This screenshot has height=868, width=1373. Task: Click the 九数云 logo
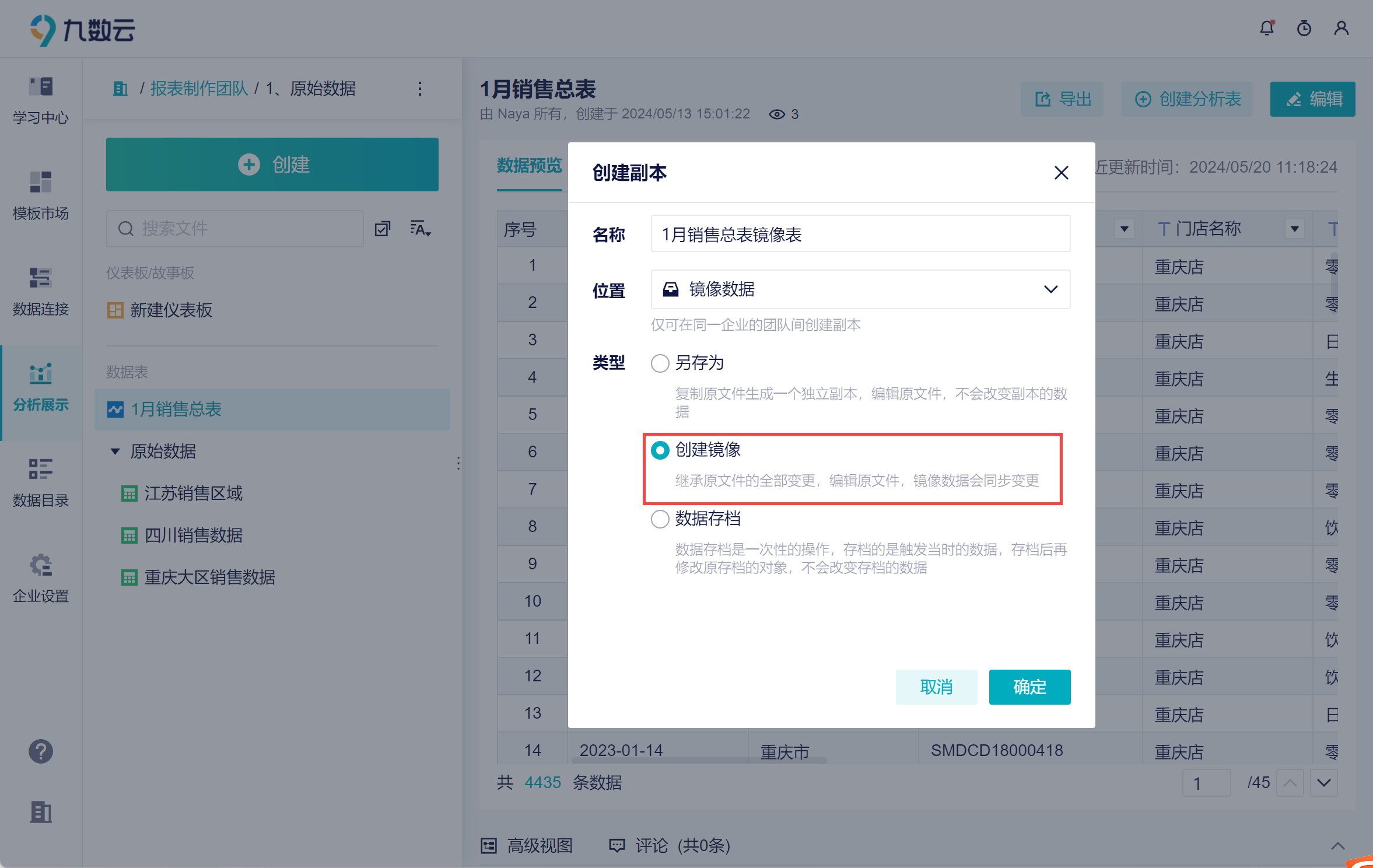82,30
